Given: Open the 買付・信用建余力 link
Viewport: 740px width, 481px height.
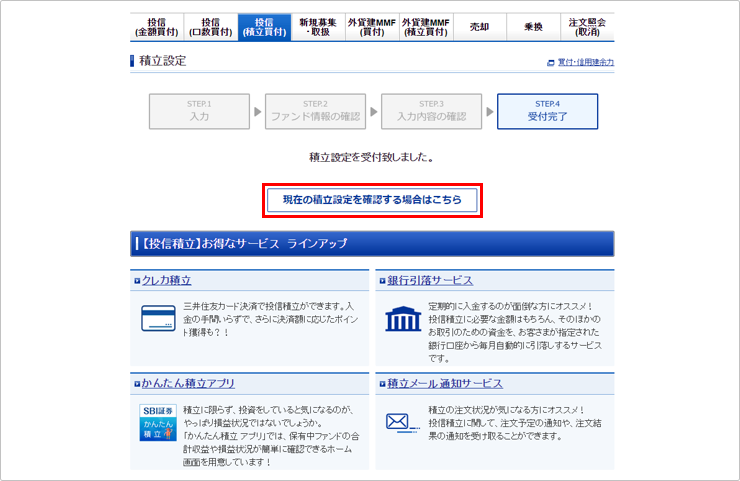Looking at the screenshot, I should click(585, 63).
